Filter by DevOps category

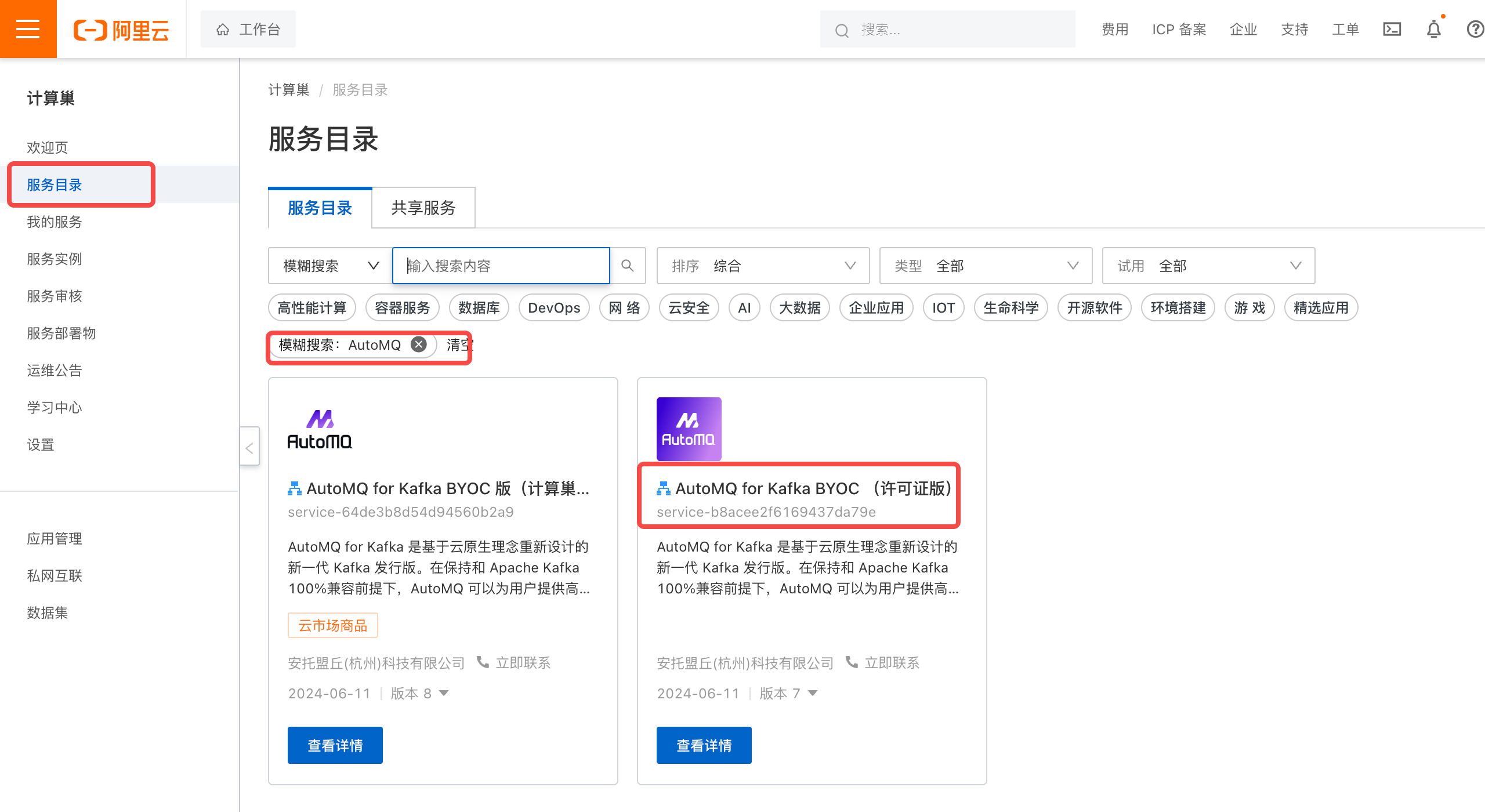(554, 307)
